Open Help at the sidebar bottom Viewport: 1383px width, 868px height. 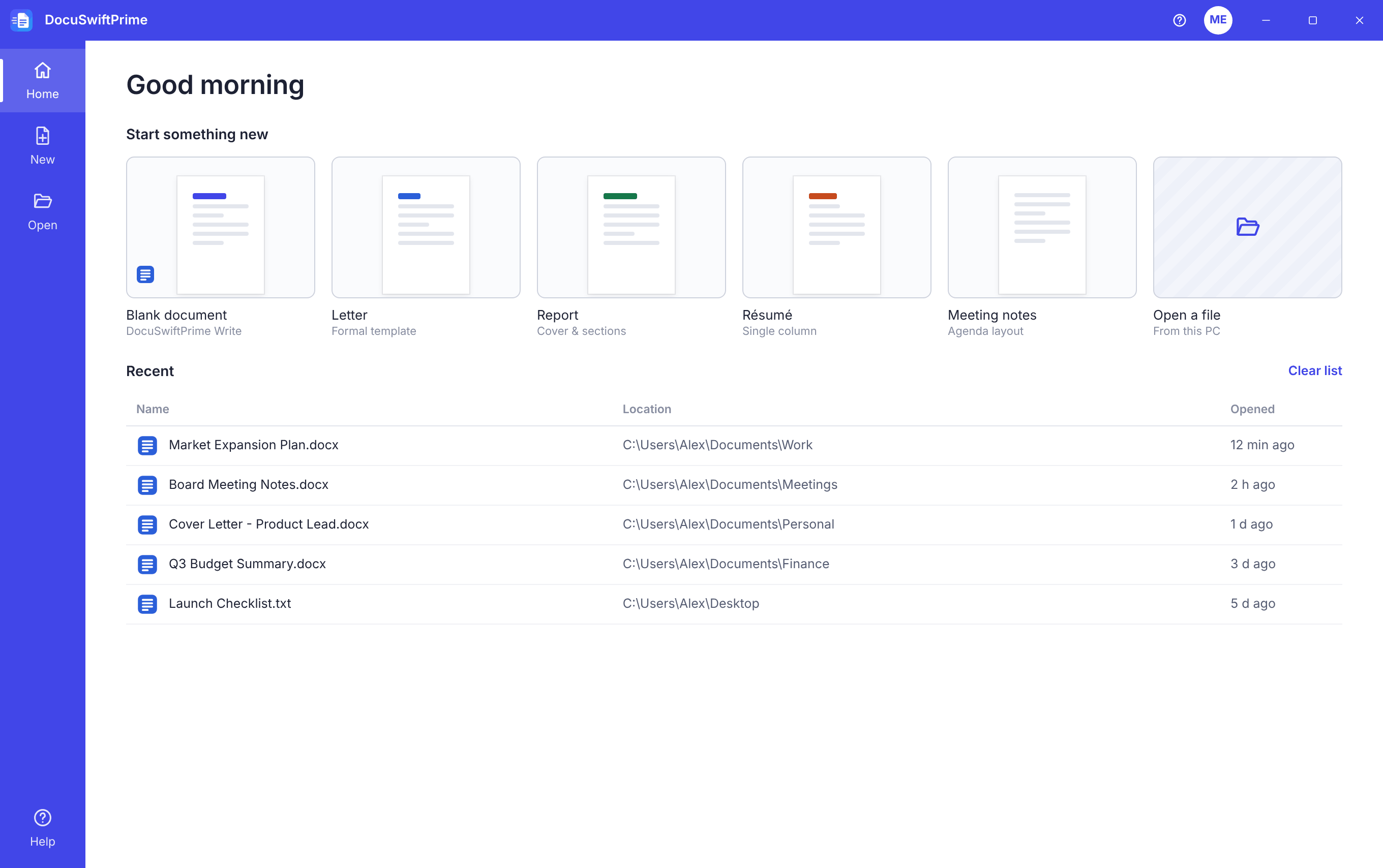coord(43,828)
